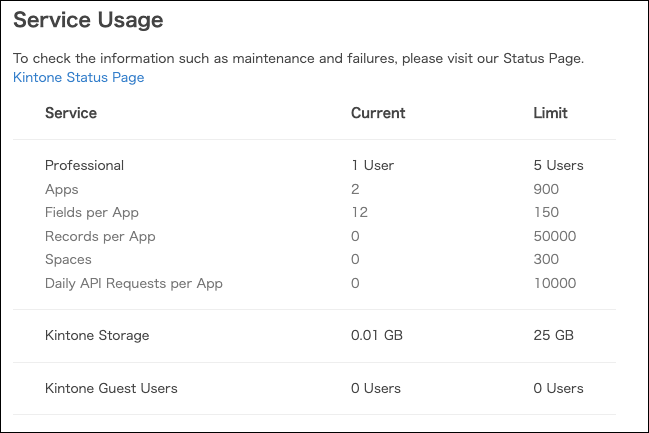The image size is (649, 433).
Task: Click the 5 Users limit value
Action: point(558,165)
